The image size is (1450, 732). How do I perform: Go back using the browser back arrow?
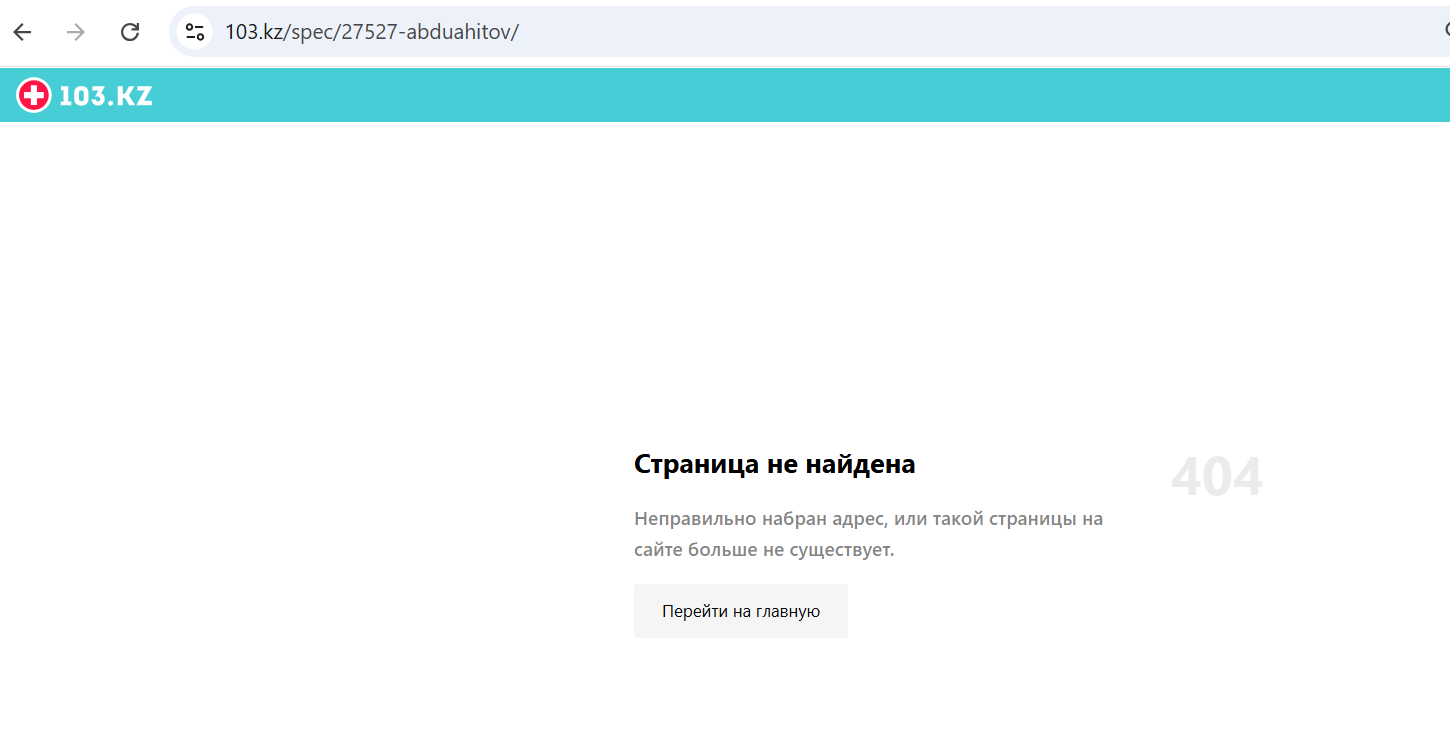pos(22,32)
